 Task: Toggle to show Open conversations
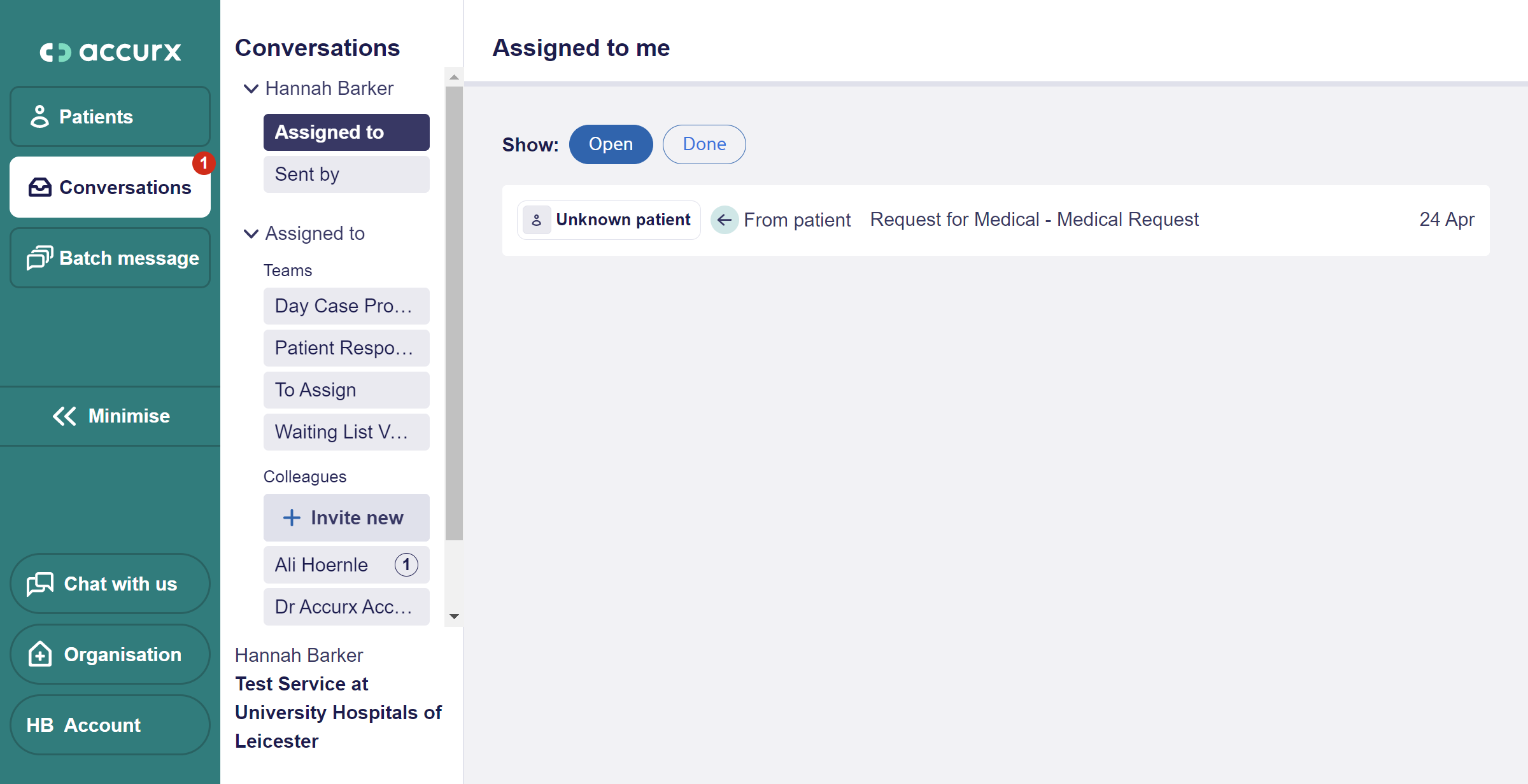[611, 143]
